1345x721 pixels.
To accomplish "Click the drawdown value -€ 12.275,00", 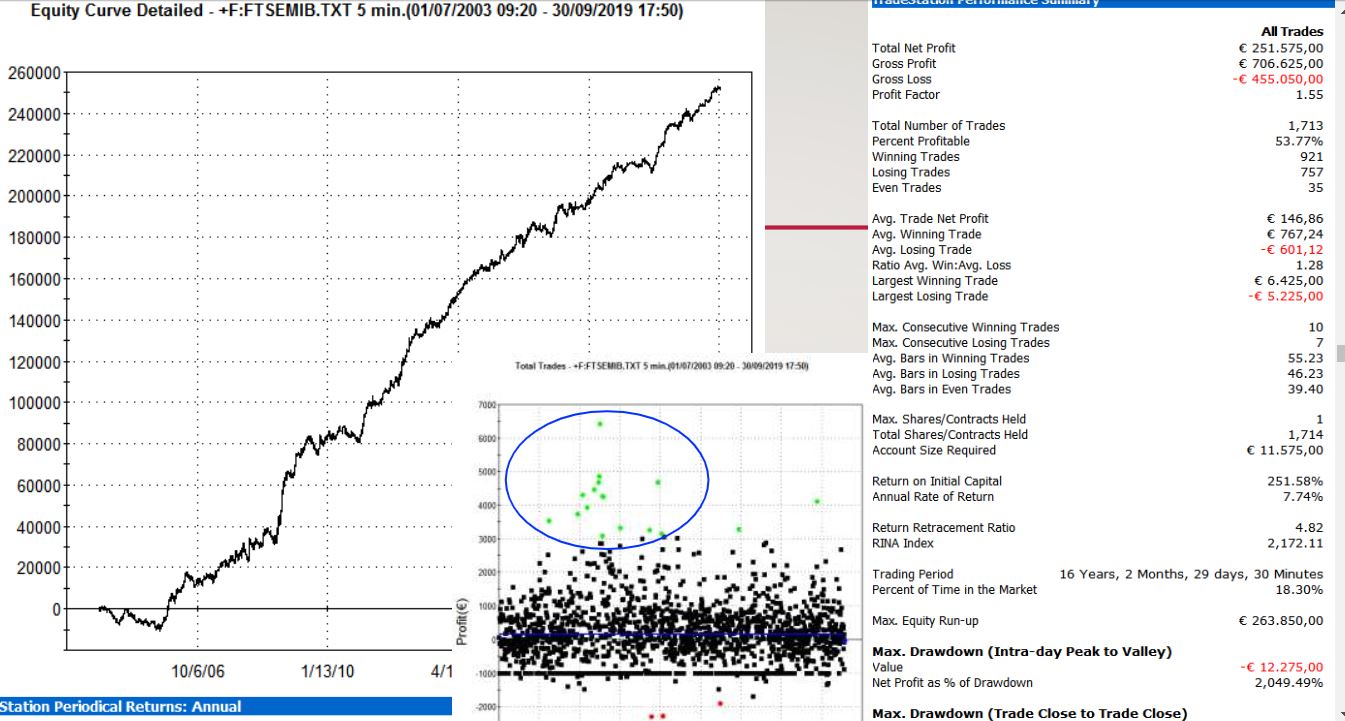I will [x=1281, y=667].
